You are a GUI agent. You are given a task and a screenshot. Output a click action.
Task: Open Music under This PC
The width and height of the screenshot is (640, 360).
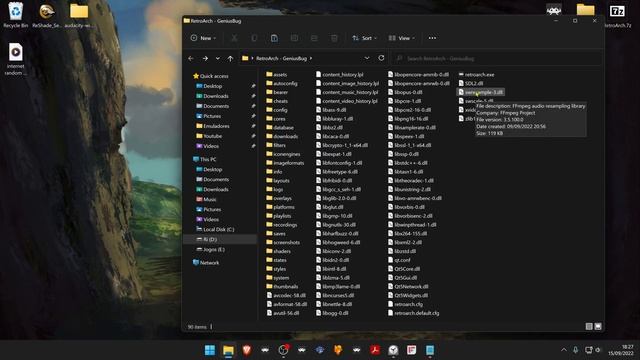point(210,199)
